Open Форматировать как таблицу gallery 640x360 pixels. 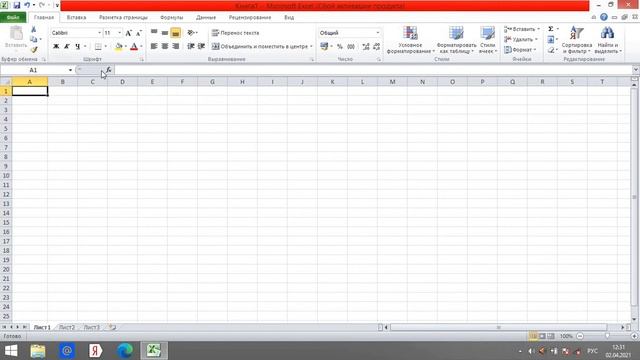(456, 40)
